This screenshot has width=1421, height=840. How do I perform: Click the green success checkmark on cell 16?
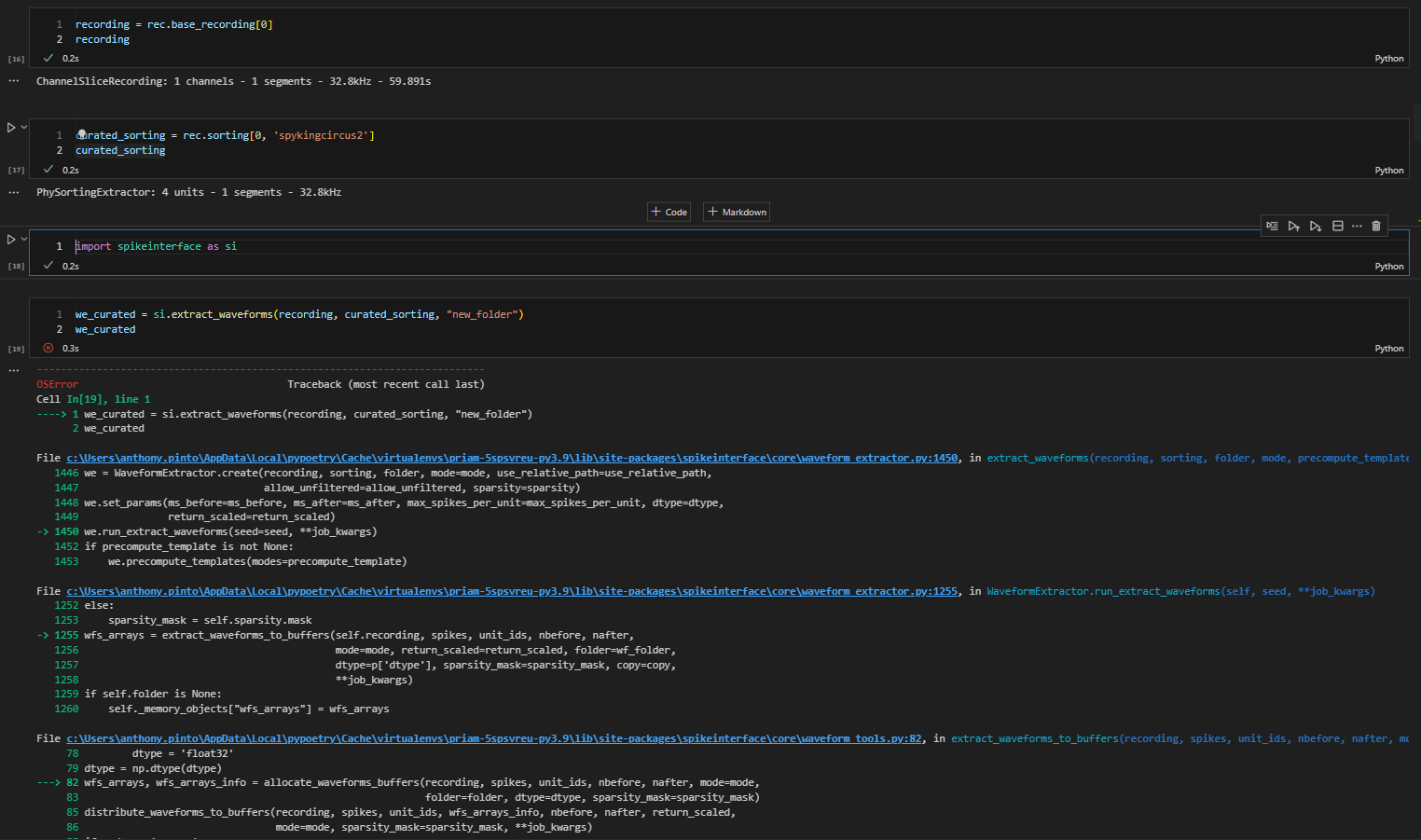point(48,57)
